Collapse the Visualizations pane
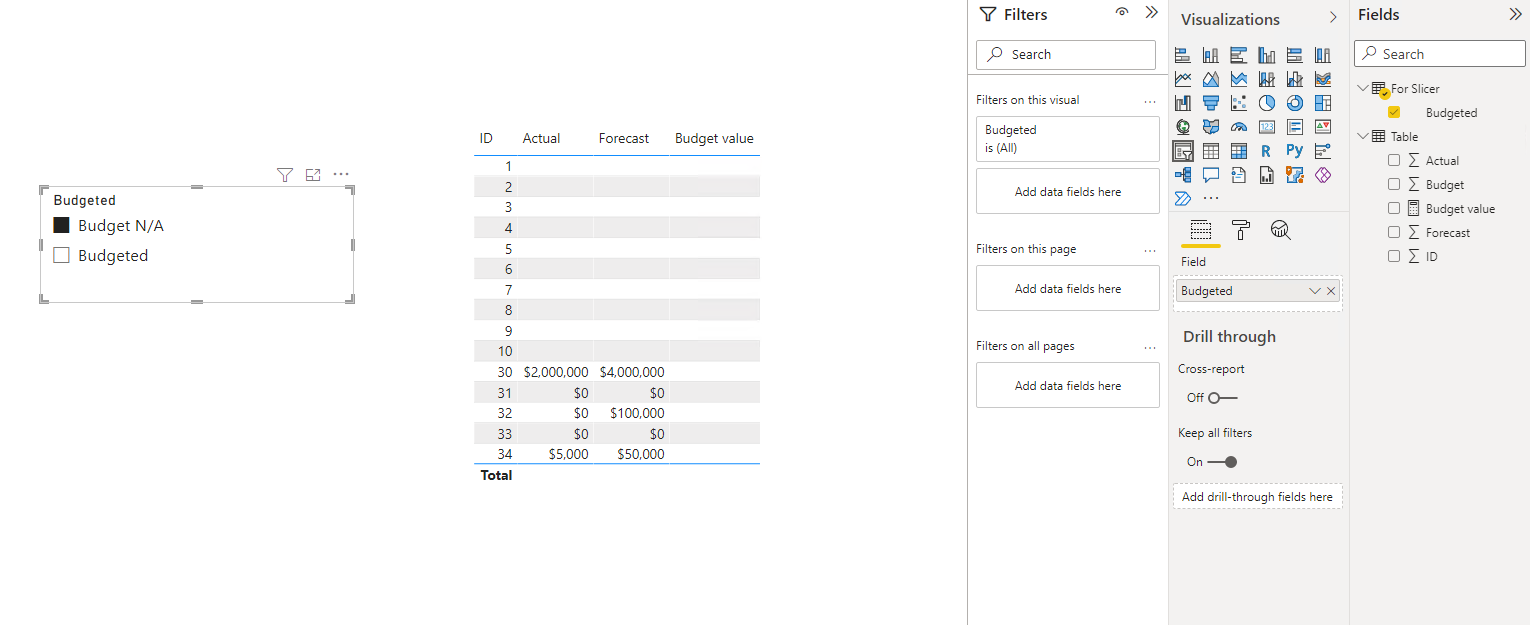1530x625 pixels. [x=1333, y=18]
